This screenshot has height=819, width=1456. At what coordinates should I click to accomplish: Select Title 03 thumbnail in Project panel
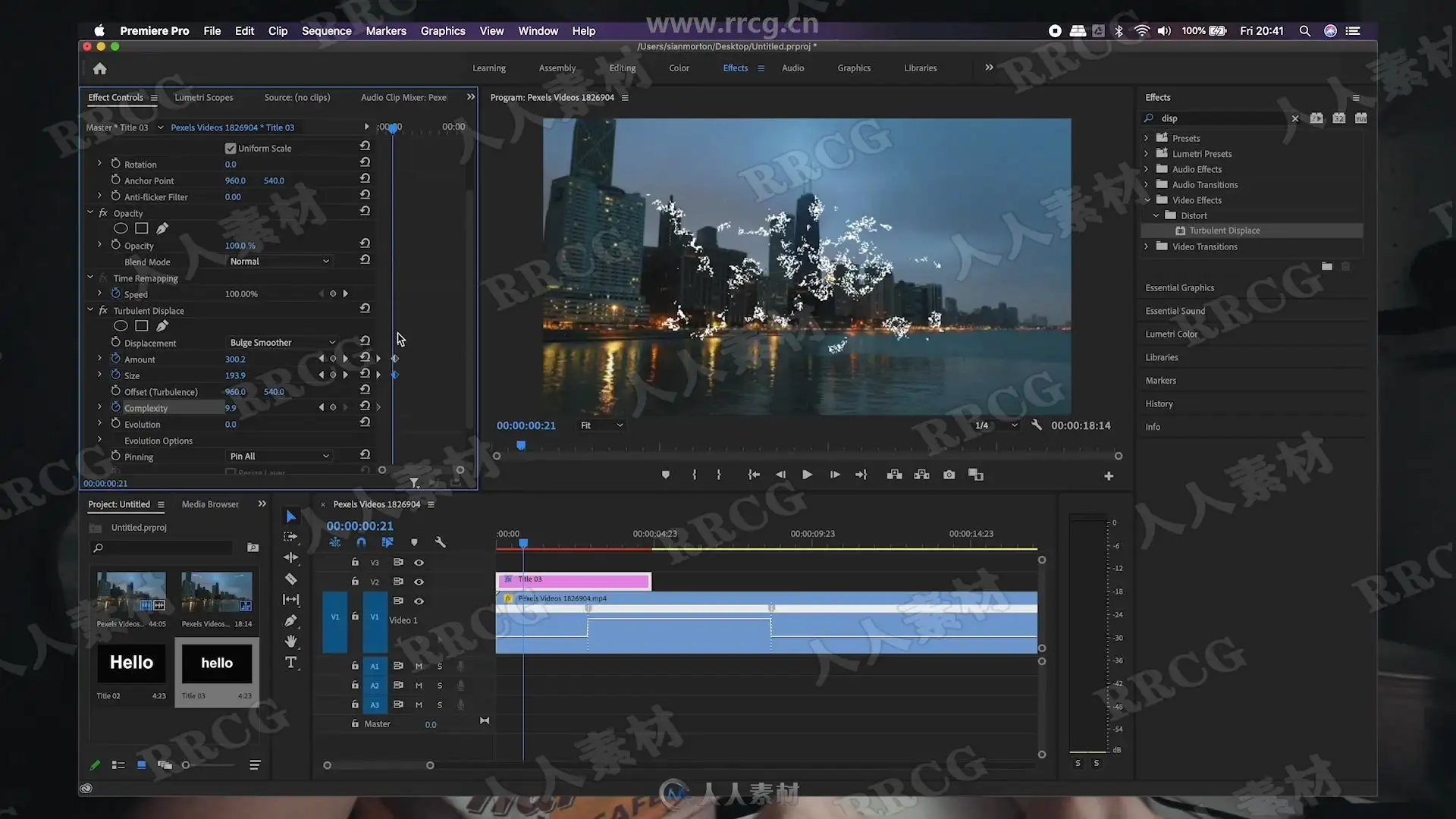(216, 664)
